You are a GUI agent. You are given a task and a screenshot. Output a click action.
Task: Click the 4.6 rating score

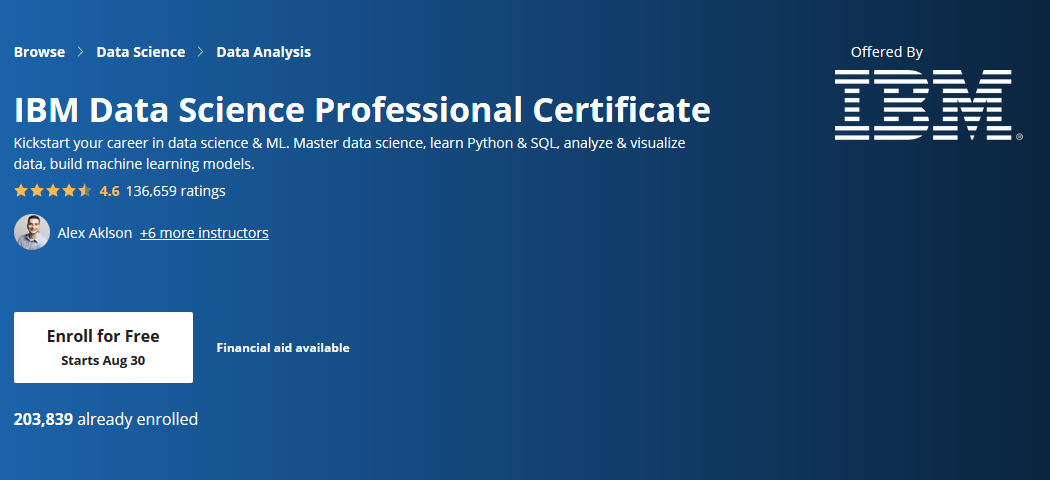109,191
